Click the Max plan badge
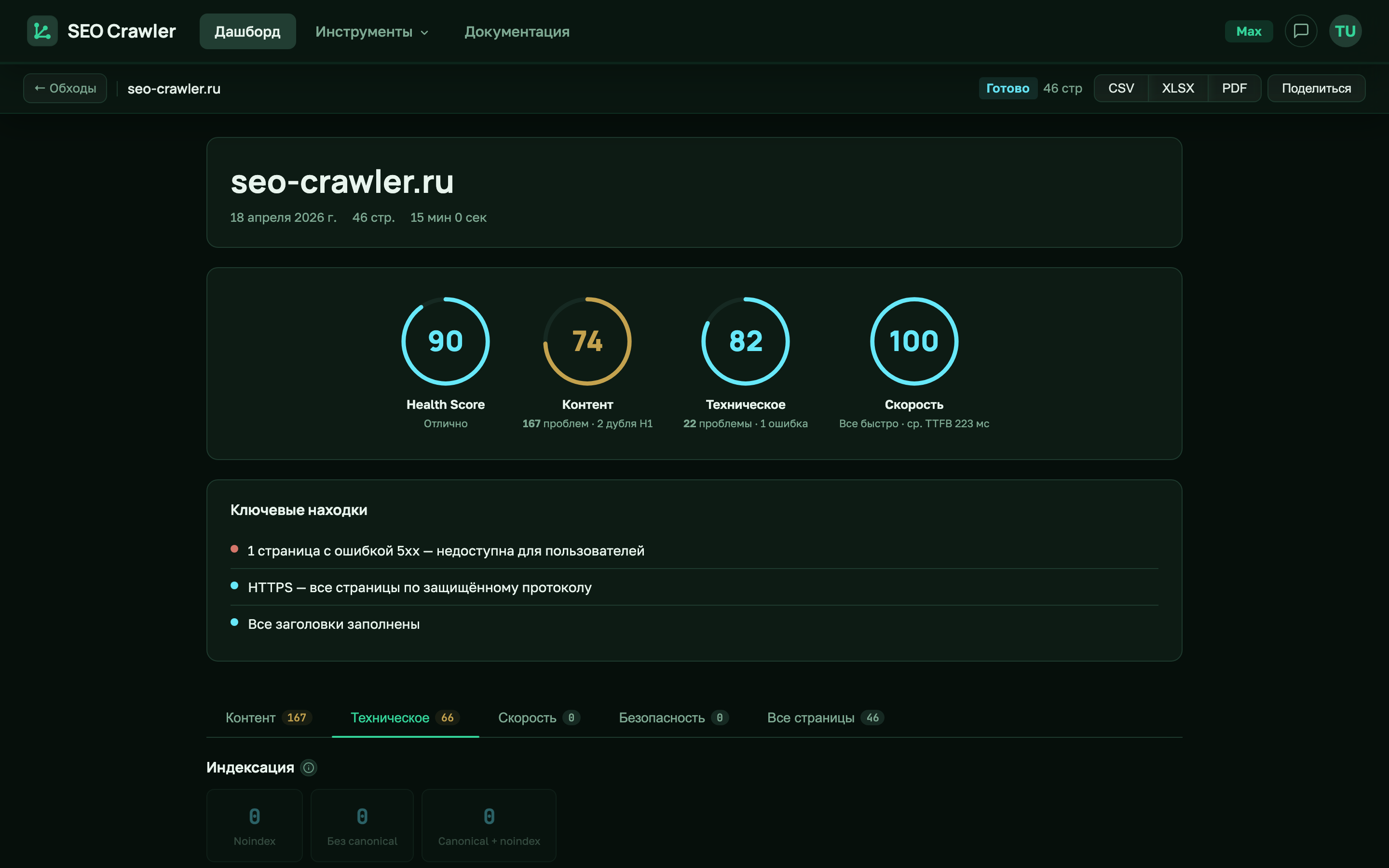The height and width of the screenshot is (868, 1389). (1248, 31)
